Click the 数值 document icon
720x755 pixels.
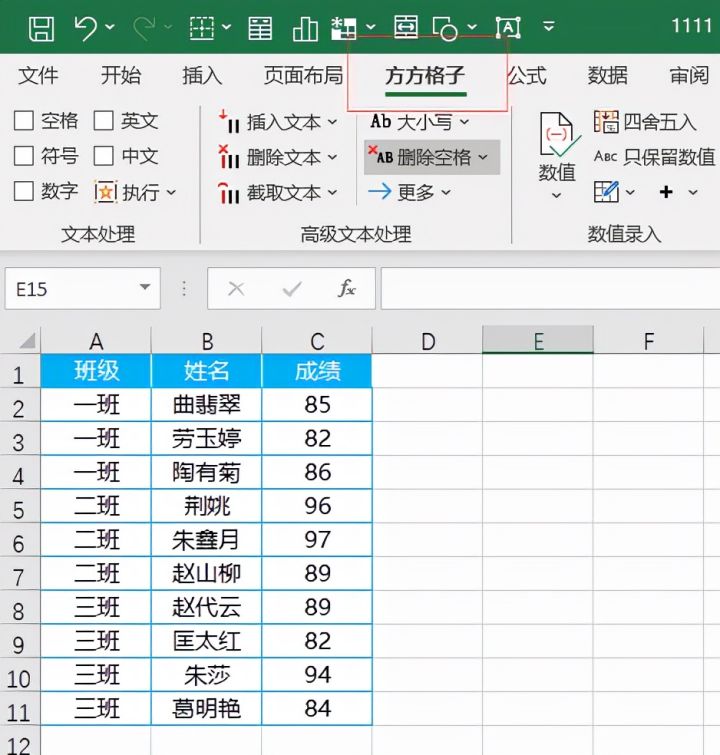(x=558, y=135)
